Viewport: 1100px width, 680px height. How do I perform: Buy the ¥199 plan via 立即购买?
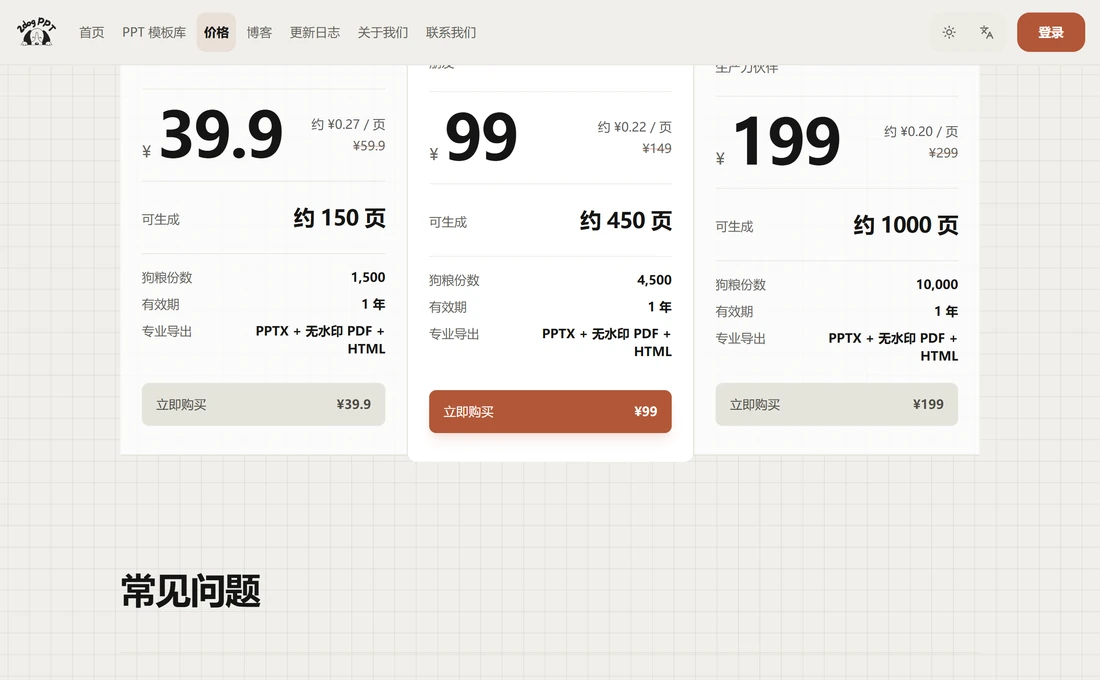836,404
